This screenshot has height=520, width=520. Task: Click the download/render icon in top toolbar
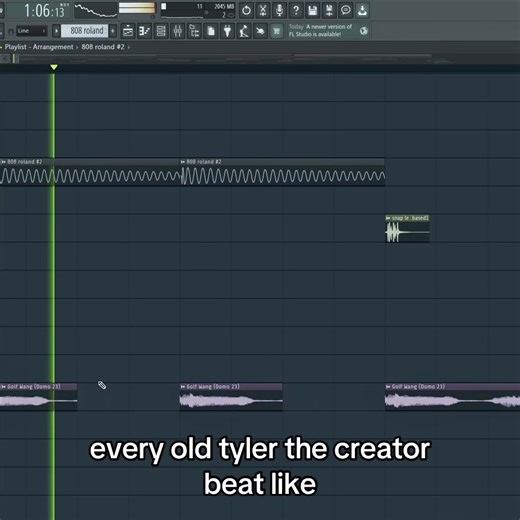pyautogui.click(x=362, y=11)
